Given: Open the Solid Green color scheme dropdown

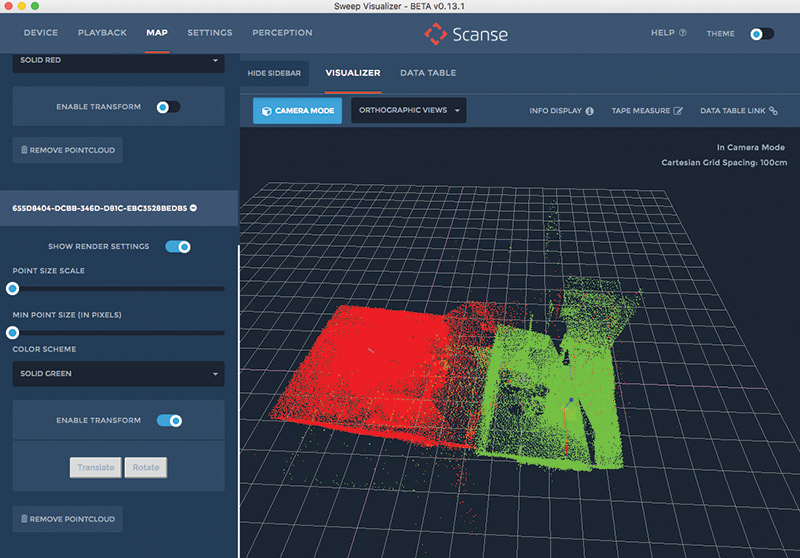Looking at the screenshot, I should [x=118, y=373].
